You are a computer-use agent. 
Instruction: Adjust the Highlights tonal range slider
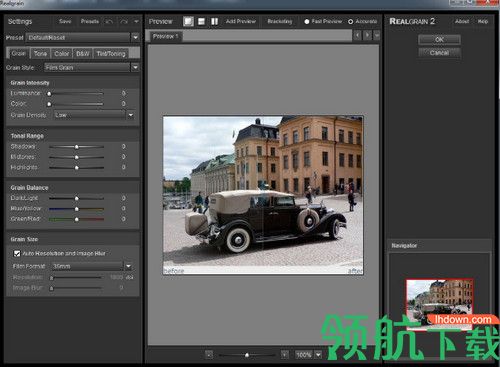(77, 167)
